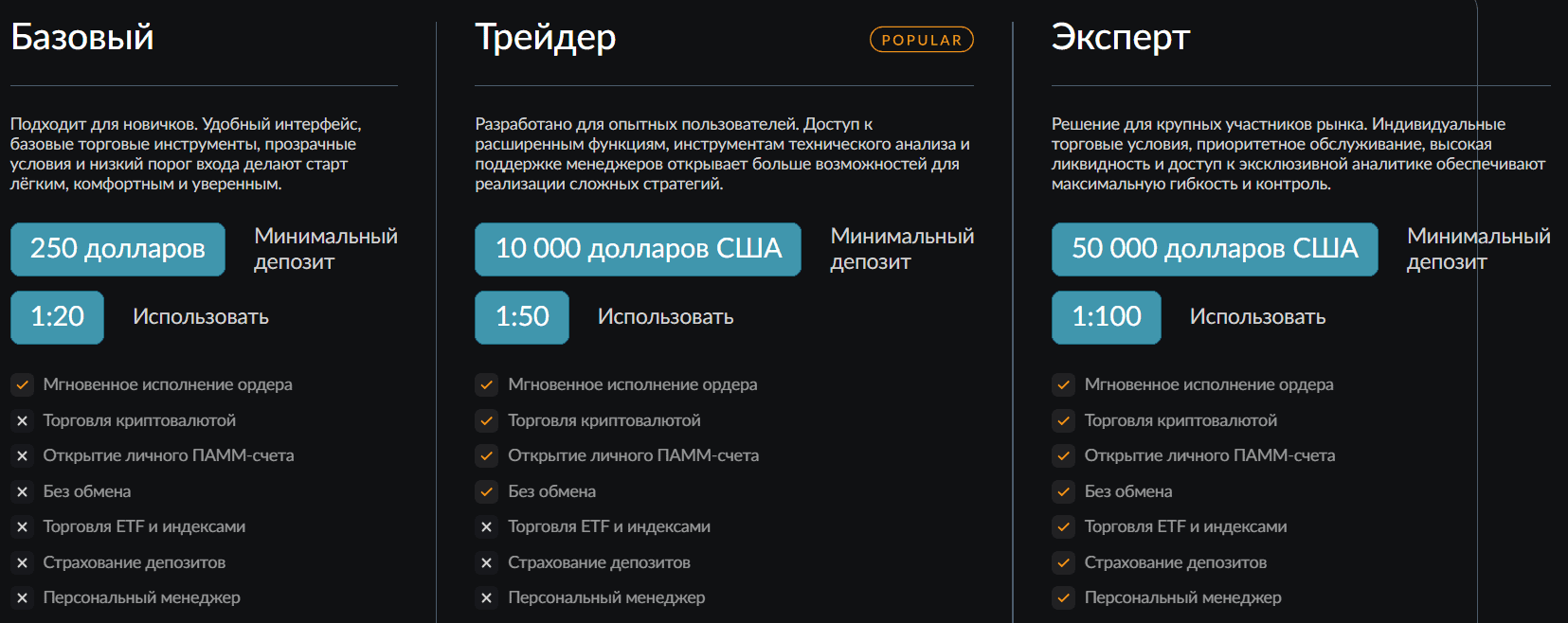Select the Базовый plan heading

(81, 40)
